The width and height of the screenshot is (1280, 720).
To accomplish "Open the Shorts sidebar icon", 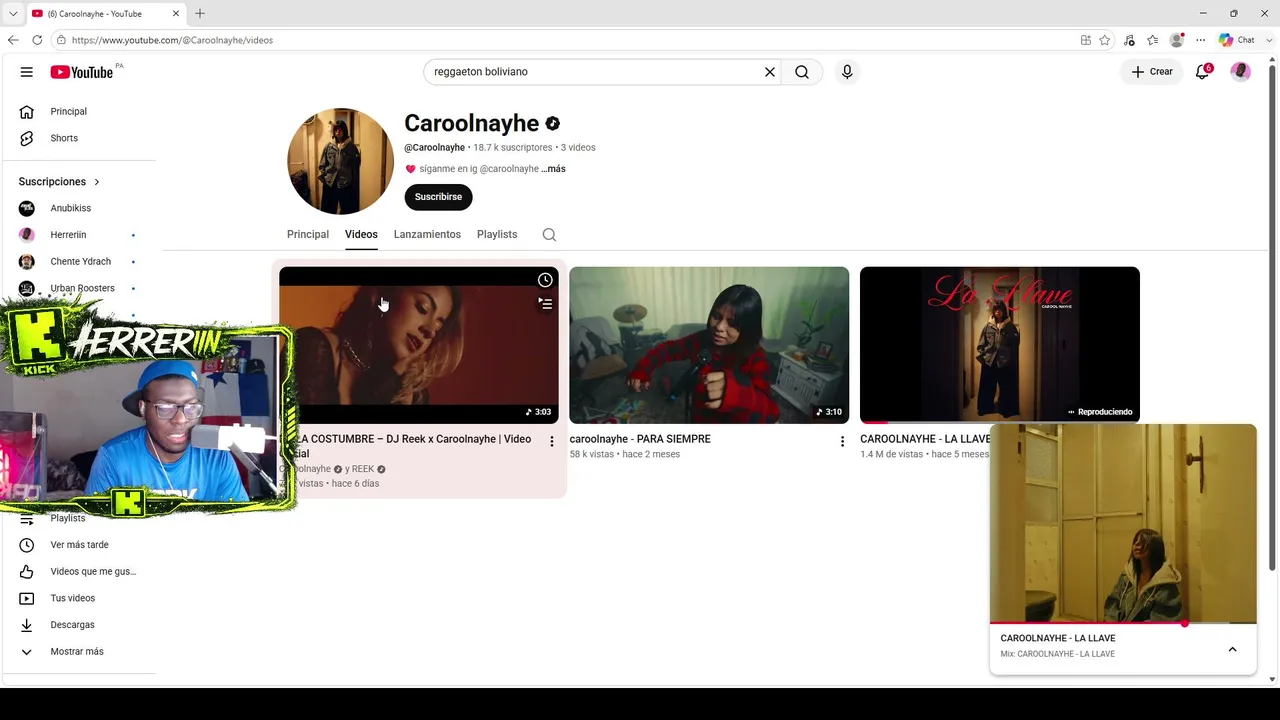I will click(27, 138).
